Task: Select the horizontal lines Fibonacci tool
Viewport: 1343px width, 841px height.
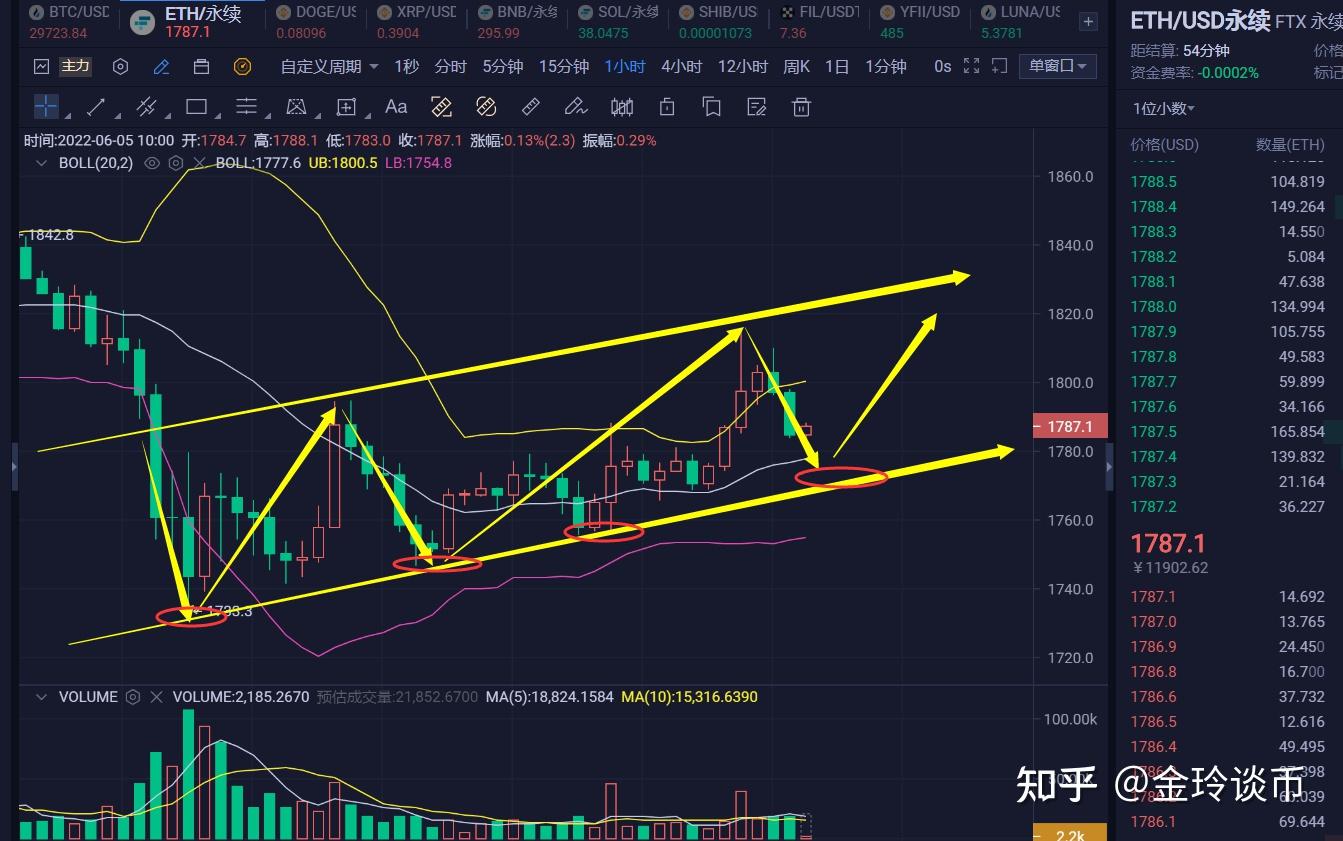Action: click(246, 106)
